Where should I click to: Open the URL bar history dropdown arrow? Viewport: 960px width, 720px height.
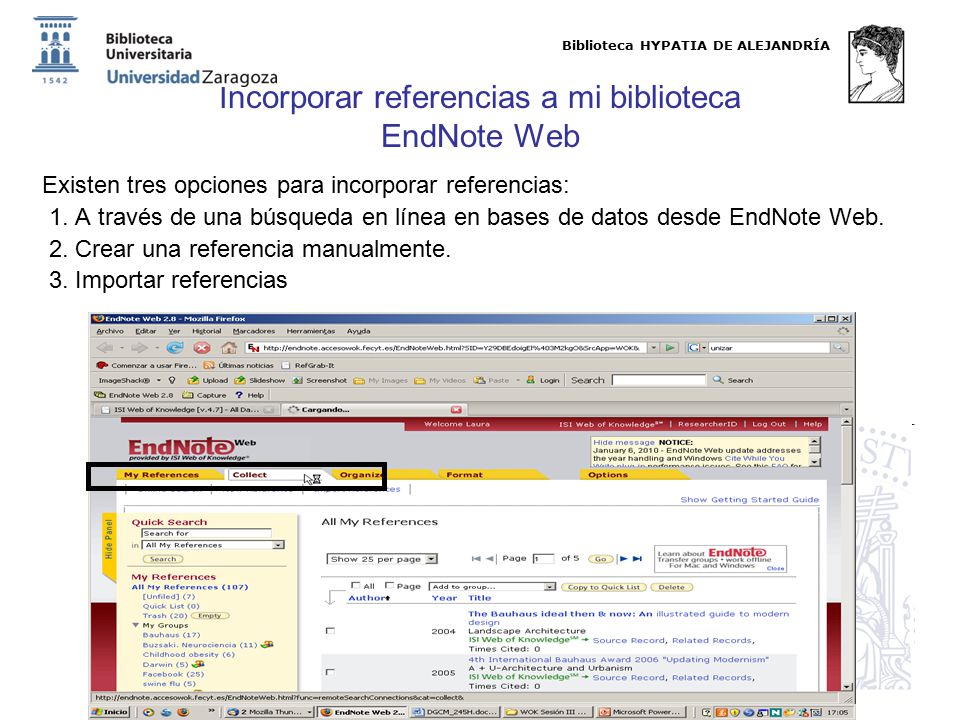[653, 348]
